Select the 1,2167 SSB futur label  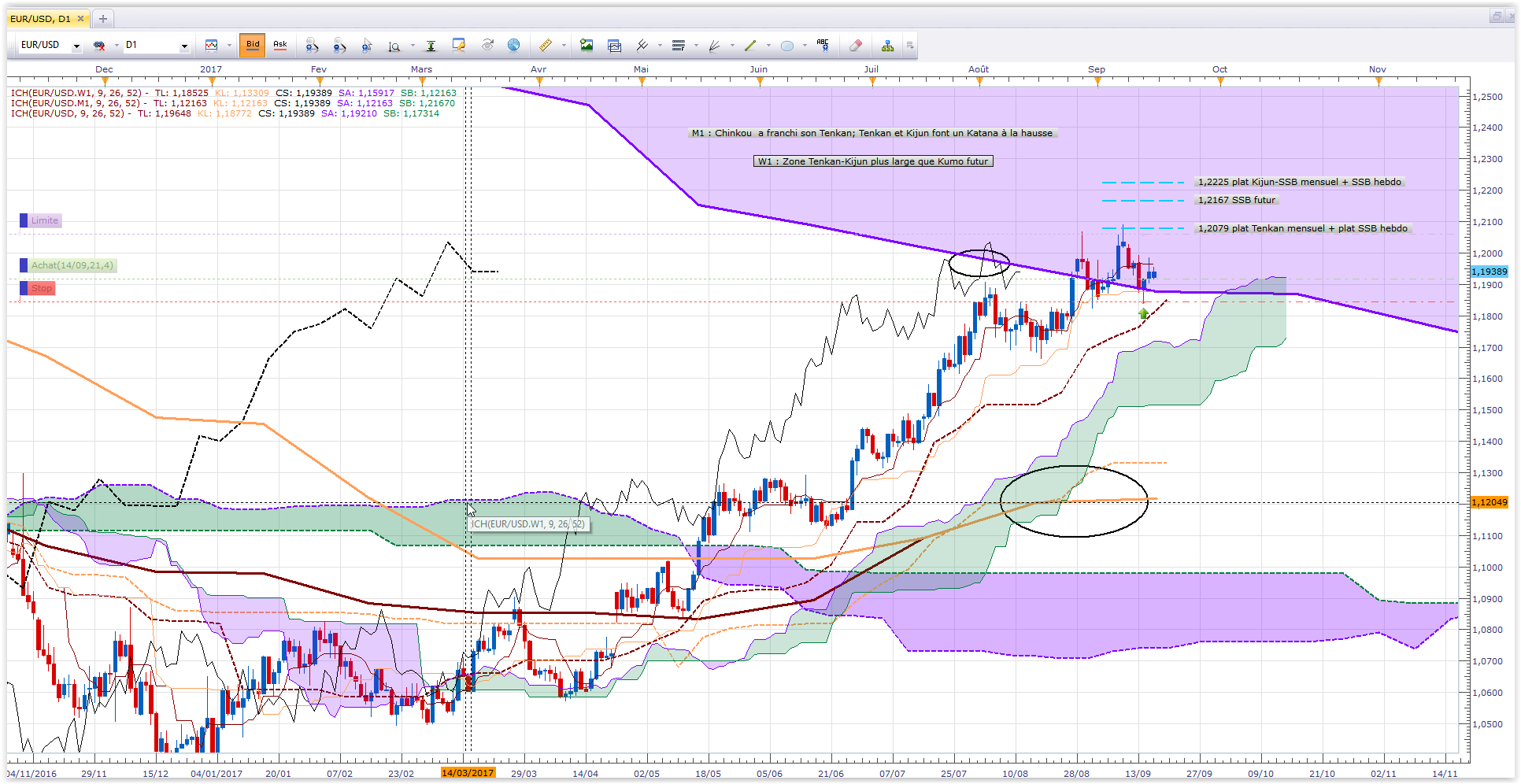[1237, 200]
